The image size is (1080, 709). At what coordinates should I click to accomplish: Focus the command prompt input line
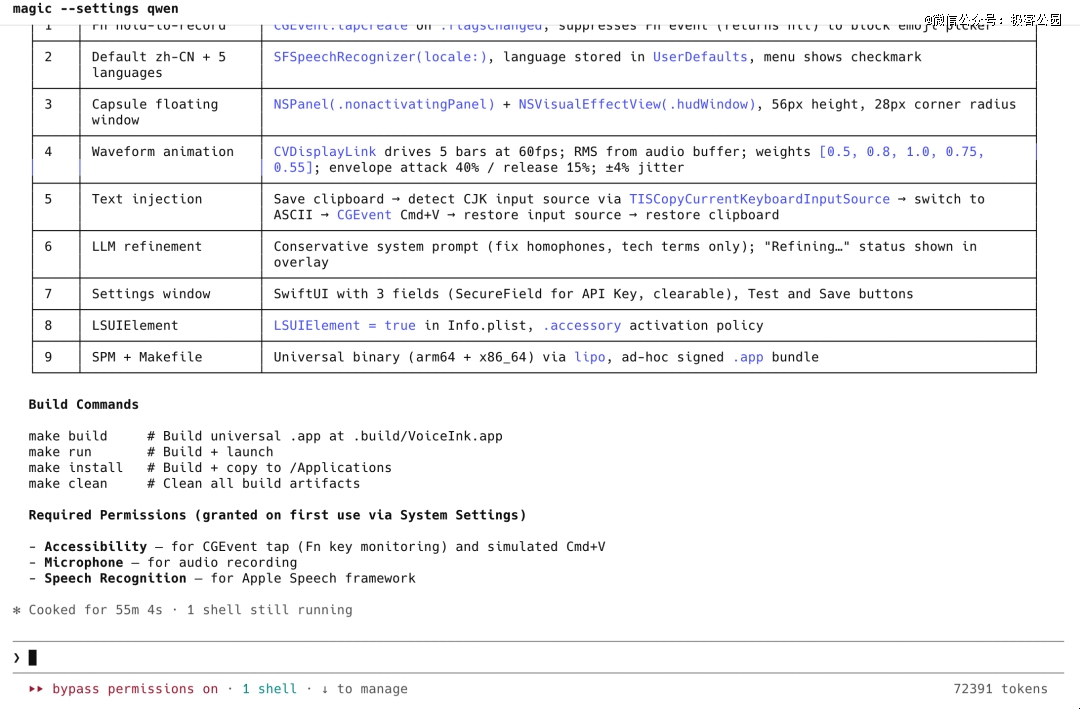pyautogui.click(x=539, y=658)
